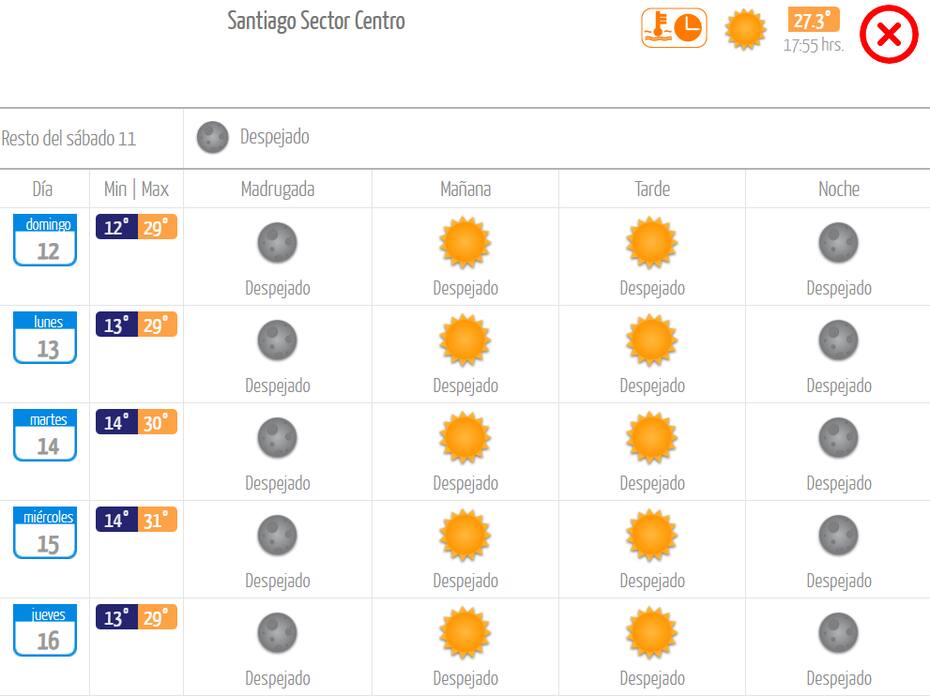
Task: Click martes's 30° maximum temperature
Action: [157, 422]
